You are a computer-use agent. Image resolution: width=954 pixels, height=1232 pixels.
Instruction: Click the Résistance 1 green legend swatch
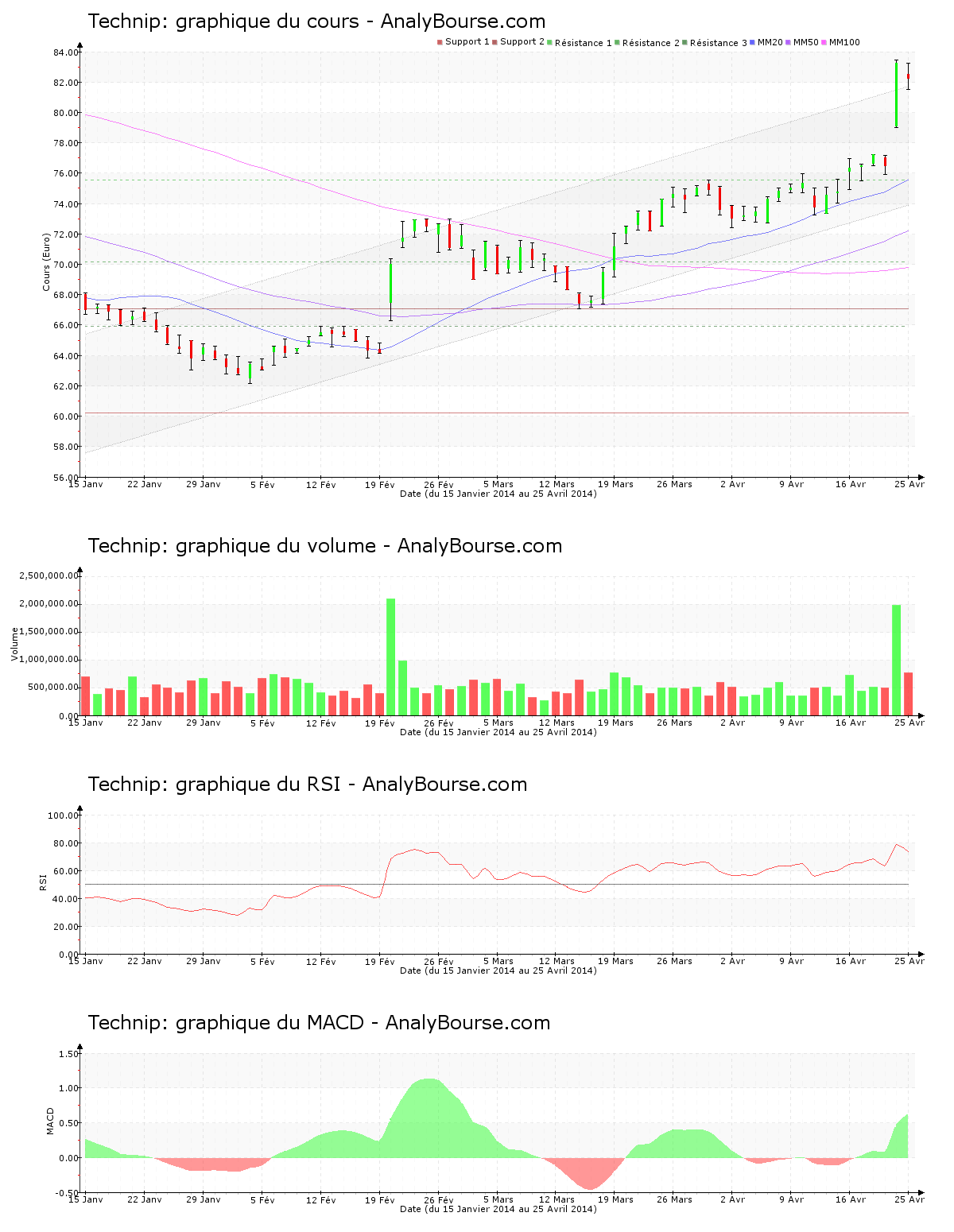pos(549,42)
